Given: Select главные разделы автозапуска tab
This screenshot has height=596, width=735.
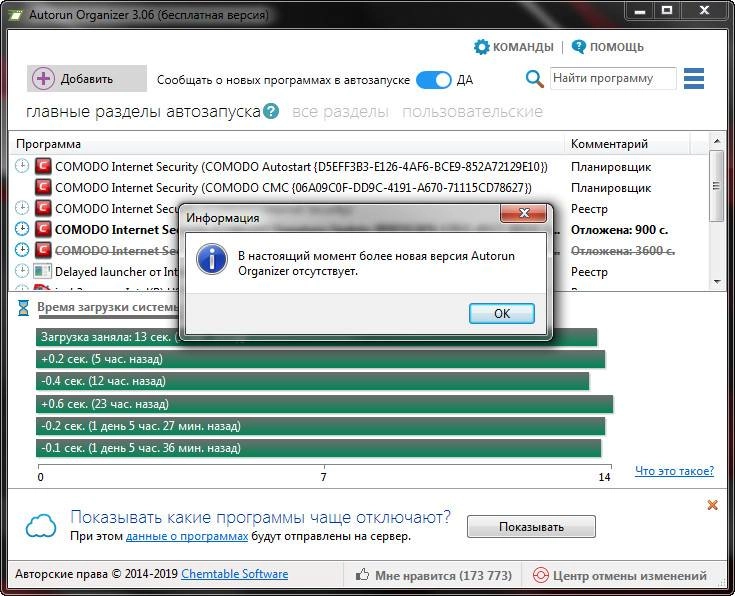Looking at the screenshot, I should point(143,112).
